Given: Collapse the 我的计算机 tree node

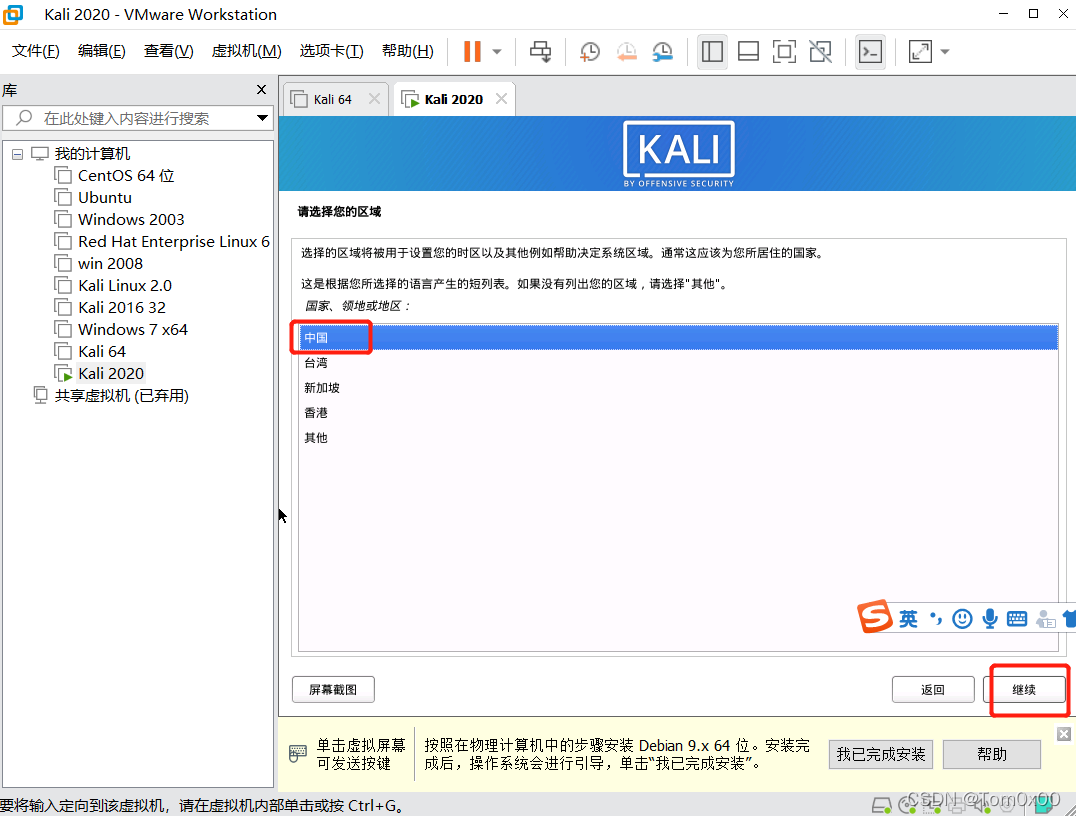Looking at the screenshot, I should point(17,154).
